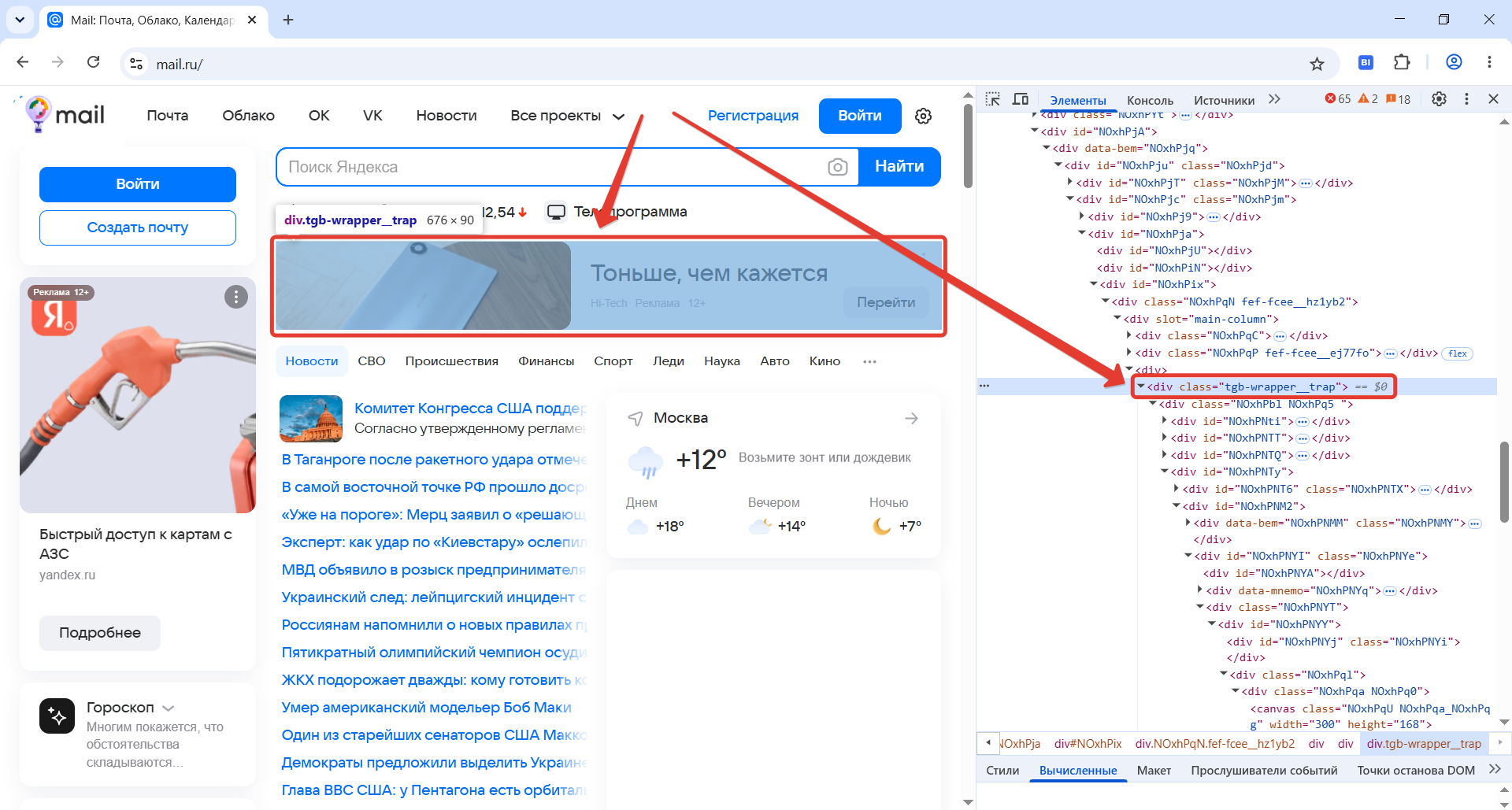Click the issues count badge 18
The height and width of the screenshot is (810, 1512).
point(1399,99)
